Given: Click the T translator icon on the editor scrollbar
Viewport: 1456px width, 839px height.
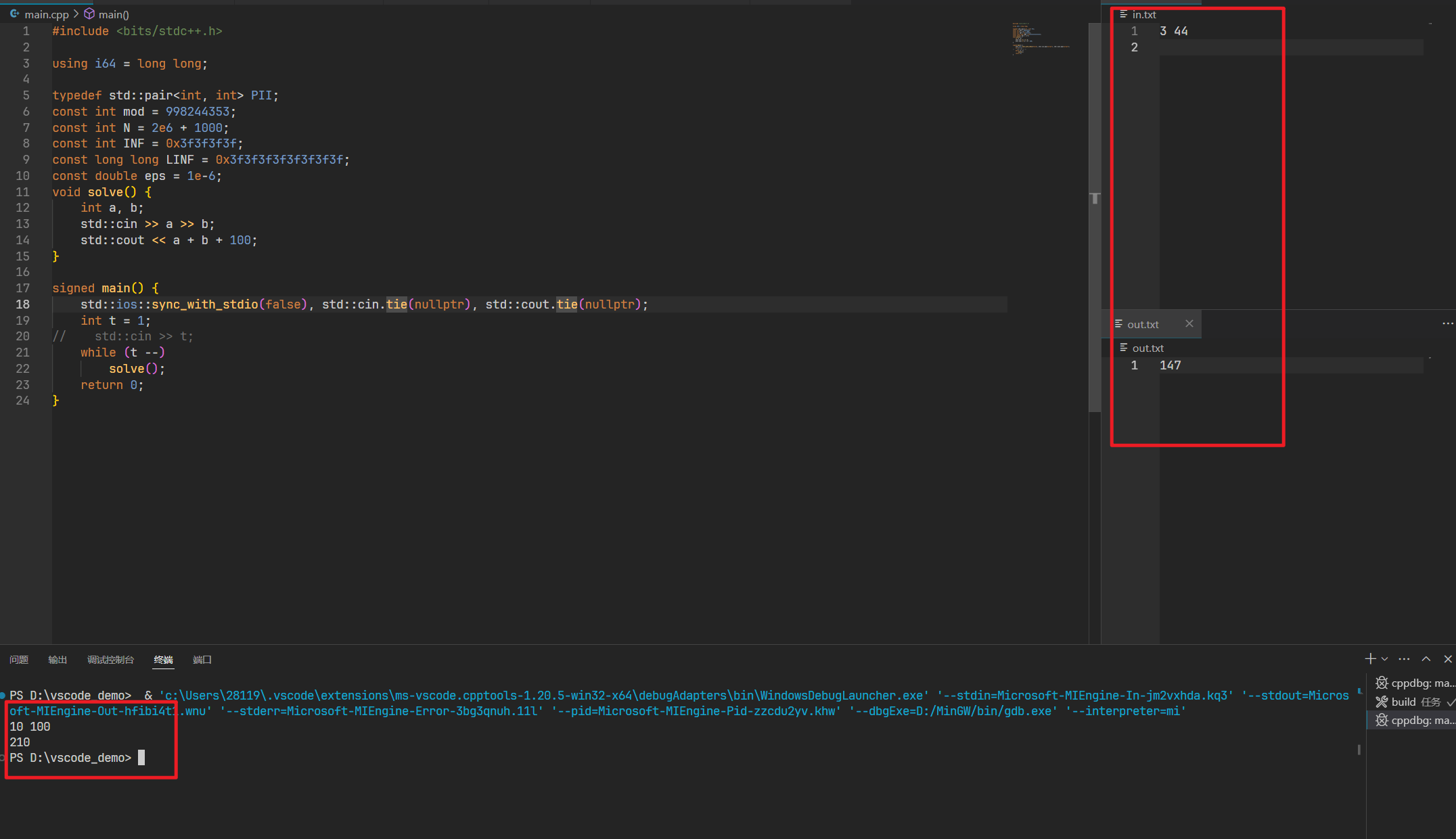Looking at the screenshot, I should tap(1095, 198).
